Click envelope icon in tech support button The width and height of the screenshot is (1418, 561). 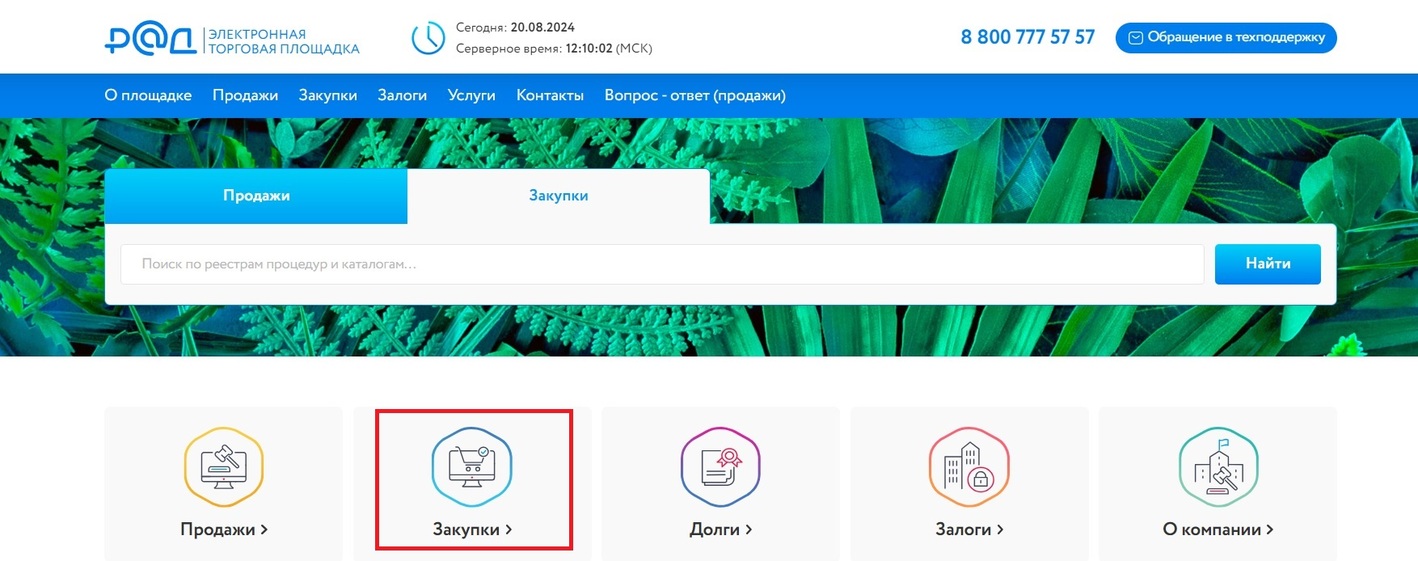[1135, 38]
